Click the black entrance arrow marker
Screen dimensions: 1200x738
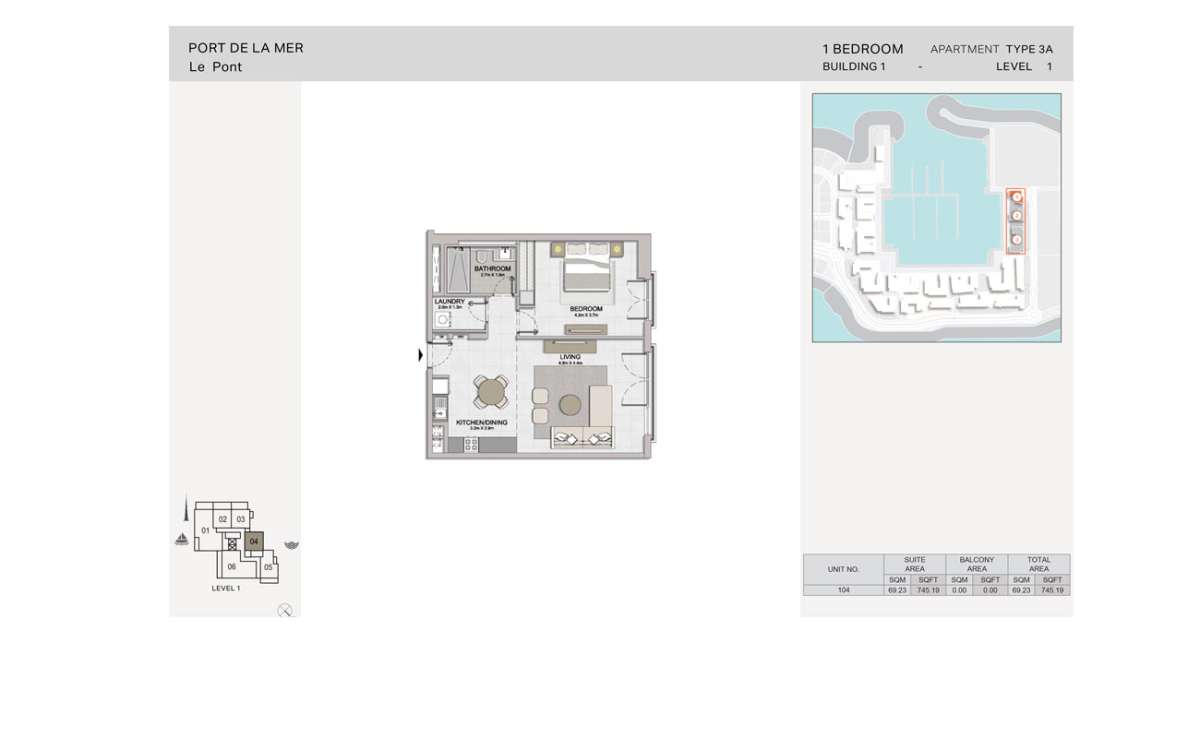(x=420, y=355)
